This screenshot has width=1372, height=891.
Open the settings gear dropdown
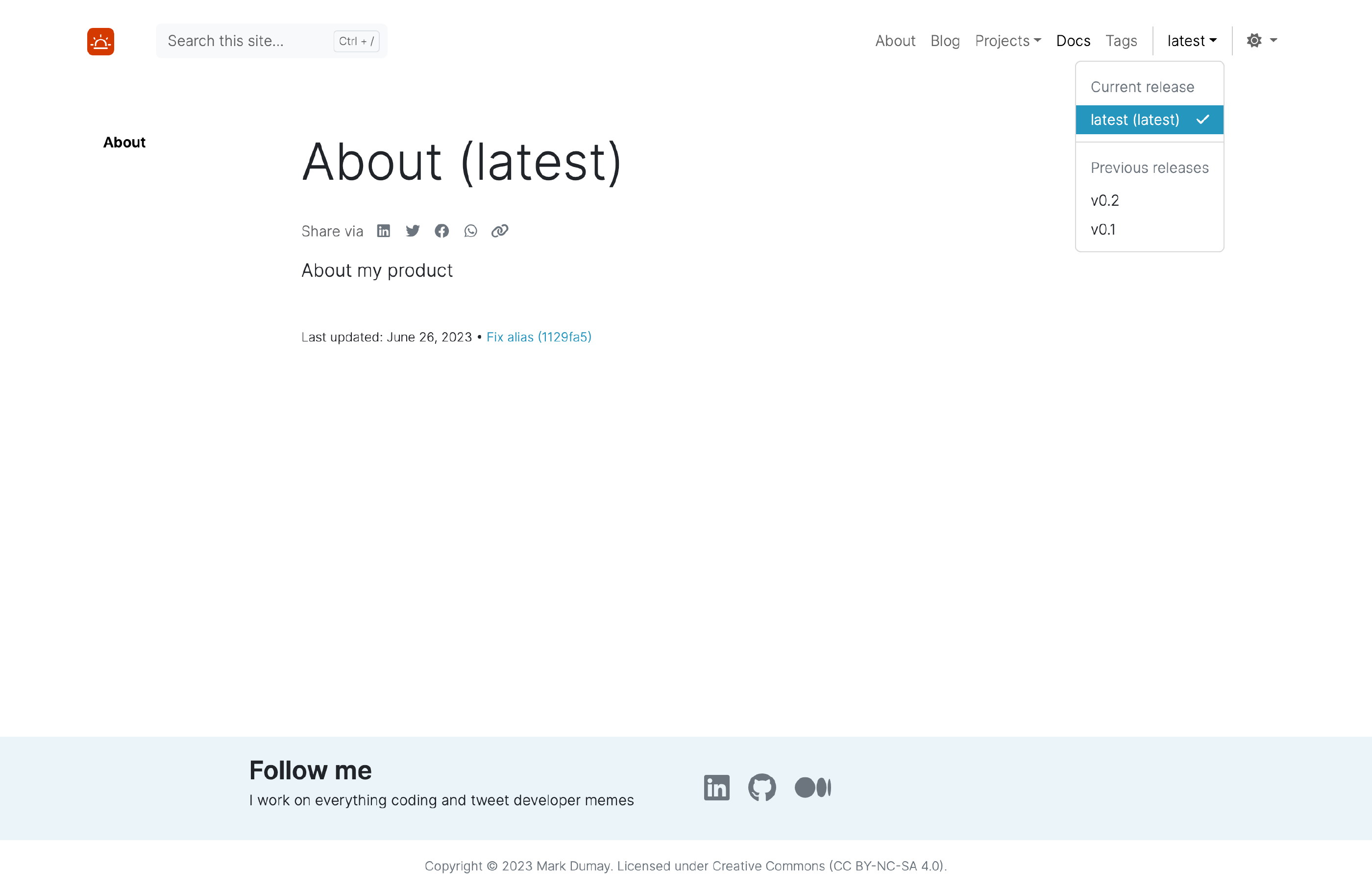click(x=1261, y=40)
